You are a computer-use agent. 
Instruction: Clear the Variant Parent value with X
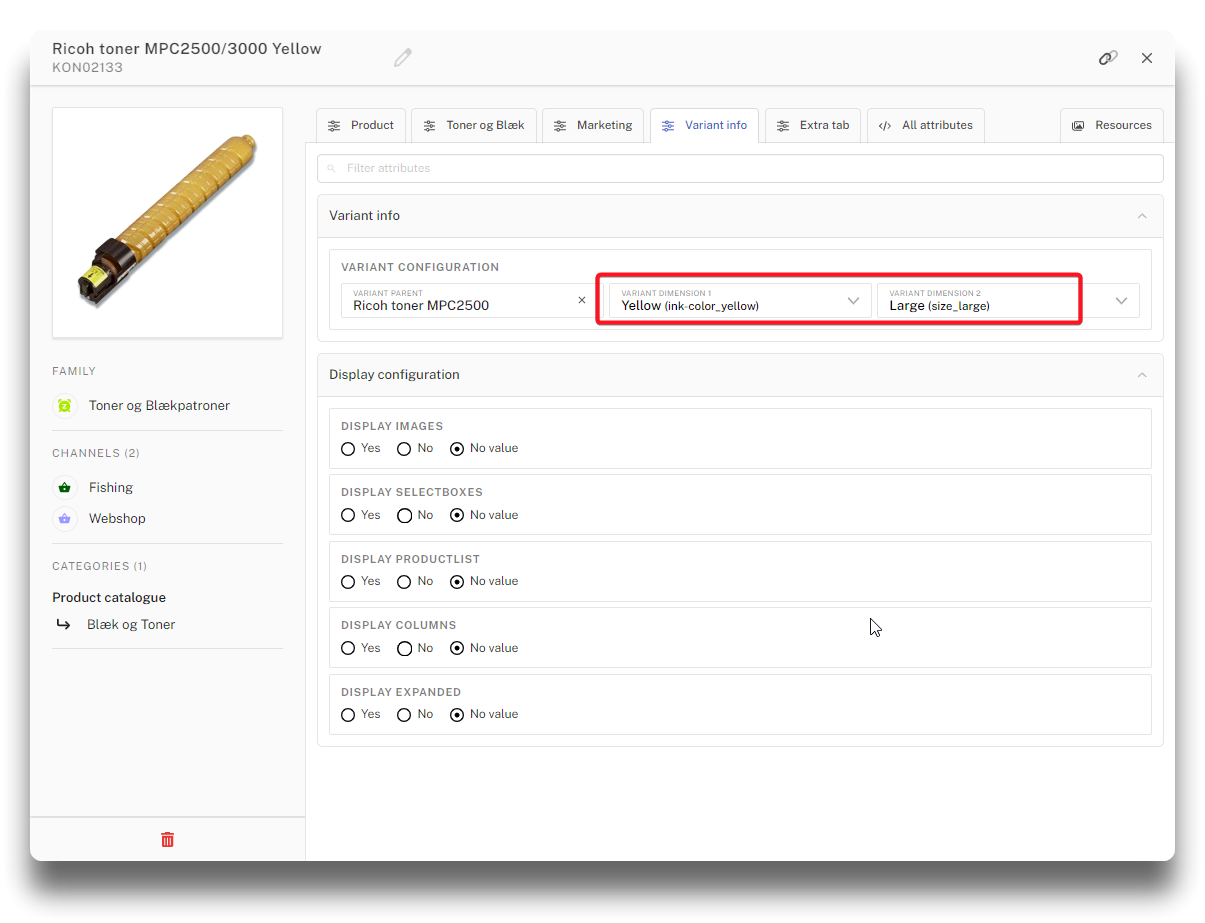582,300
